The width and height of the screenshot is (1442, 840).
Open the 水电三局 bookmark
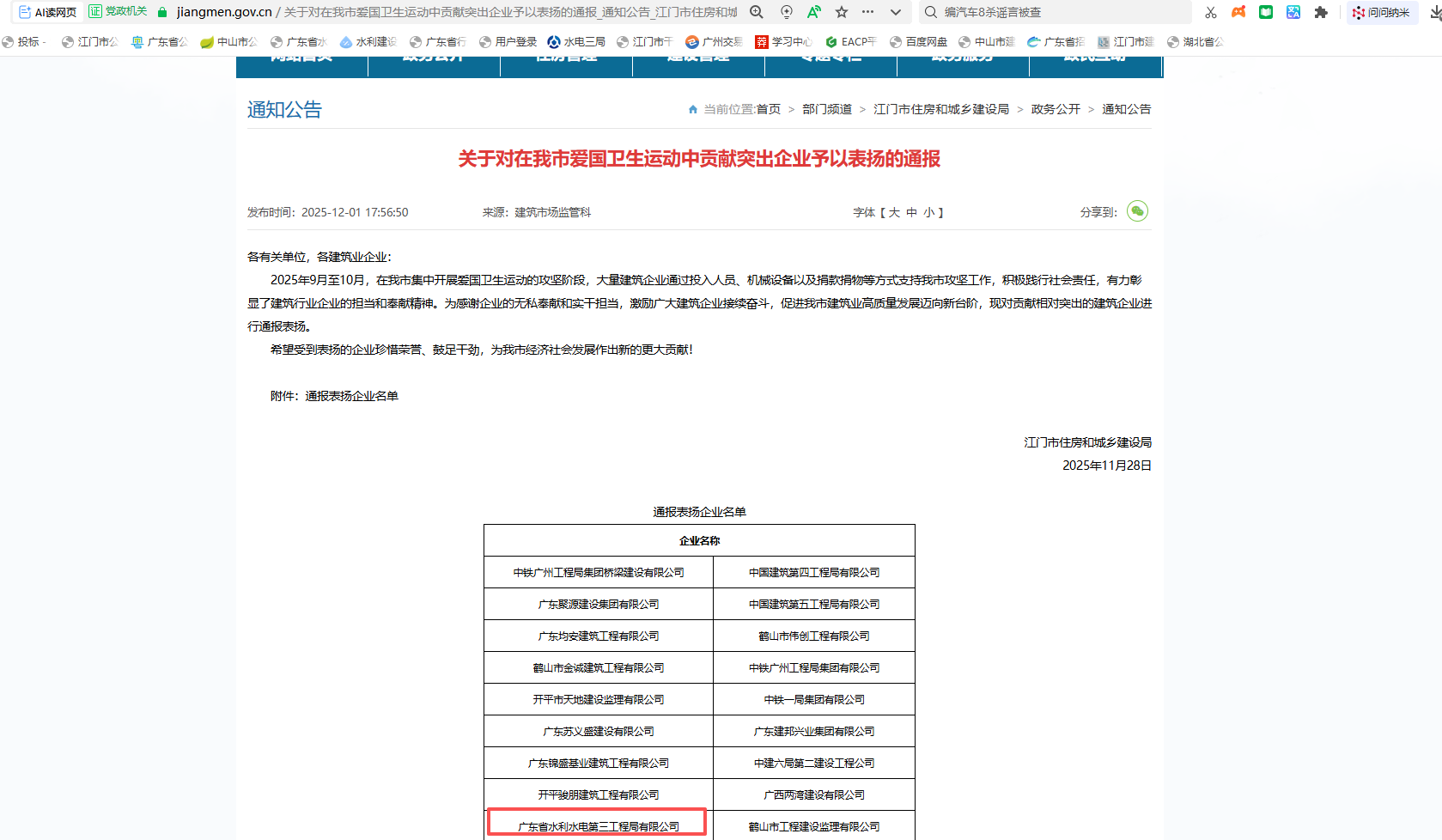pyautogui.click(x=576, y=41)
